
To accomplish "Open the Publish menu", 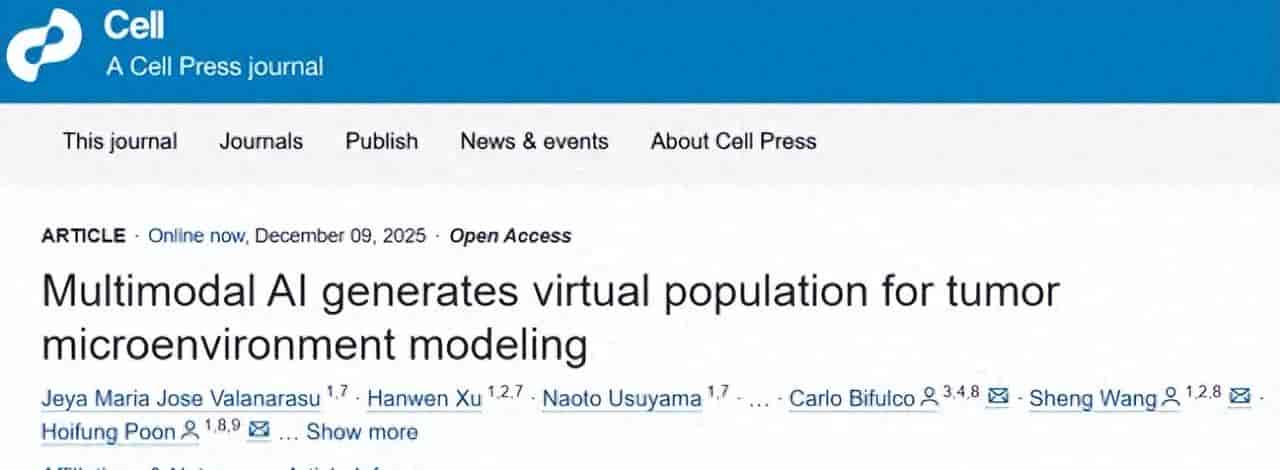I will click(381, 142).
